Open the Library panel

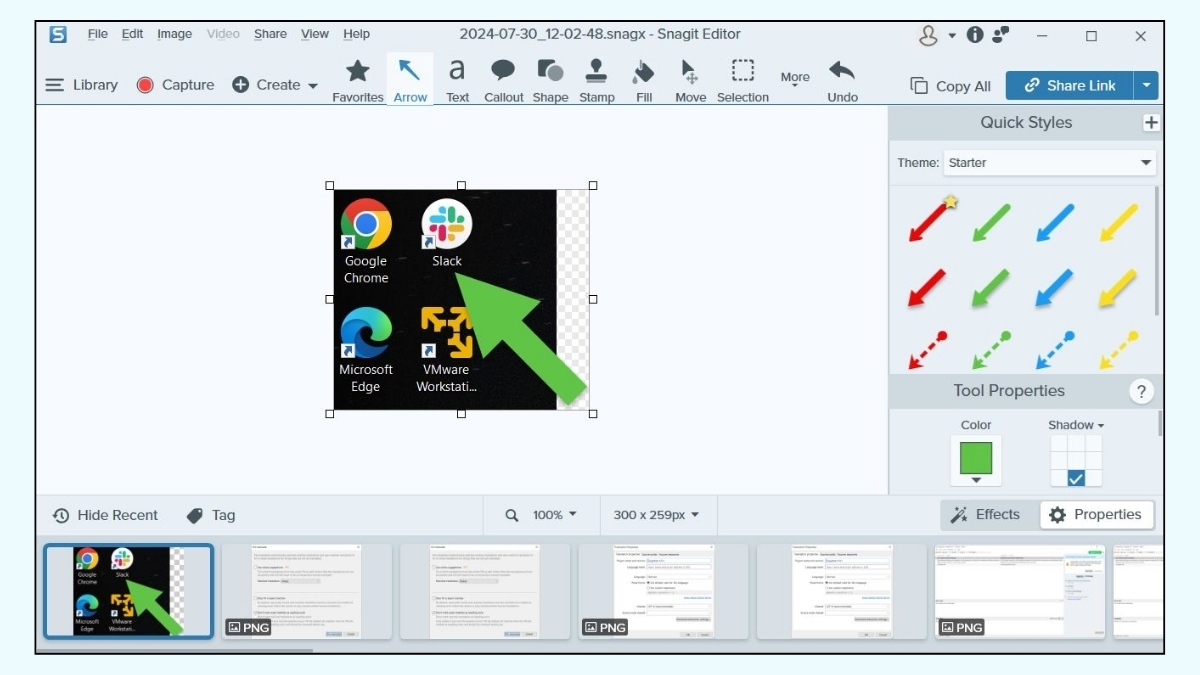click(82, 85)
